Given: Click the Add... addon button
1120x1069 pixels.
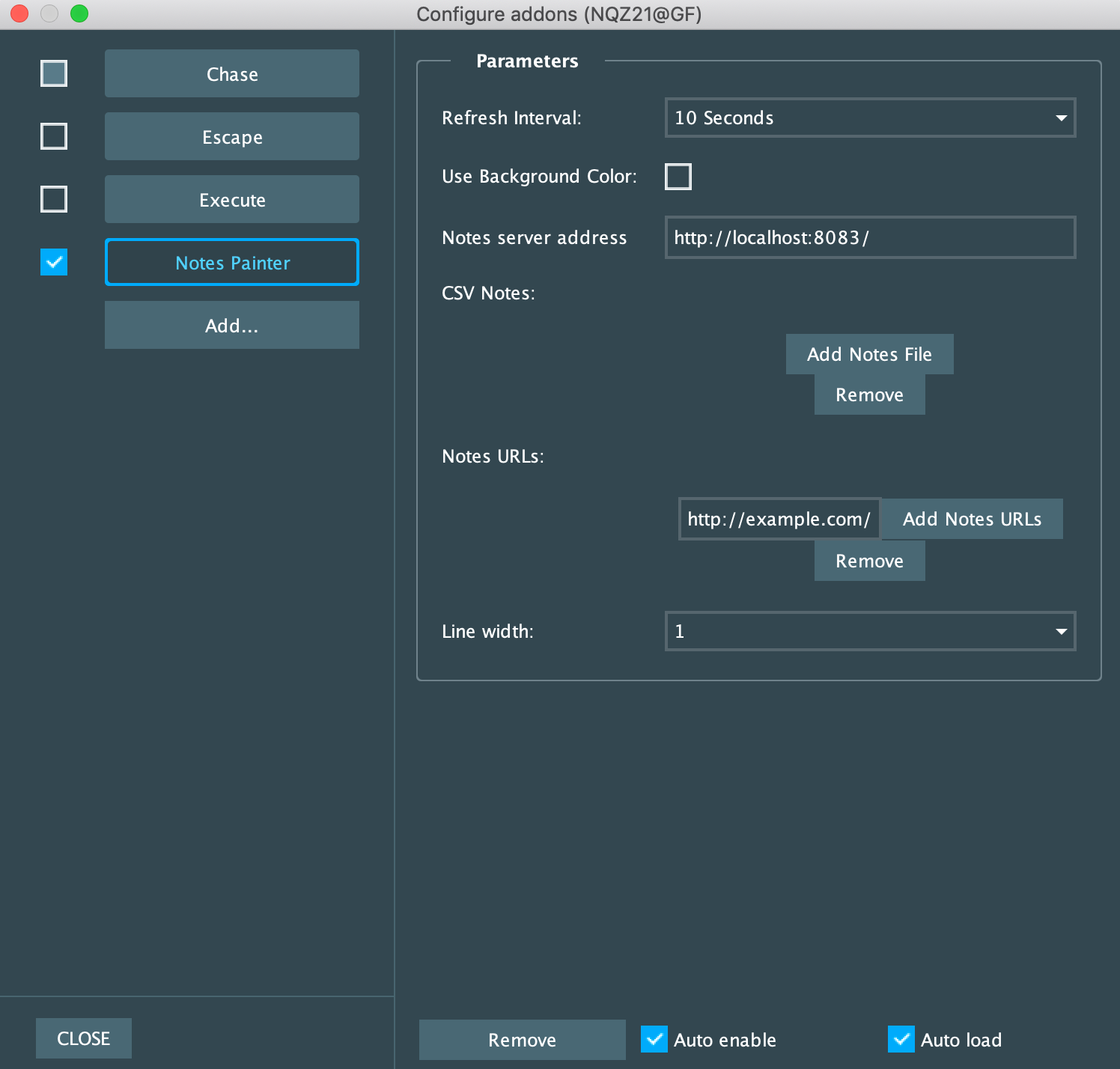Looking at the screenshot, I should point(232,325).
